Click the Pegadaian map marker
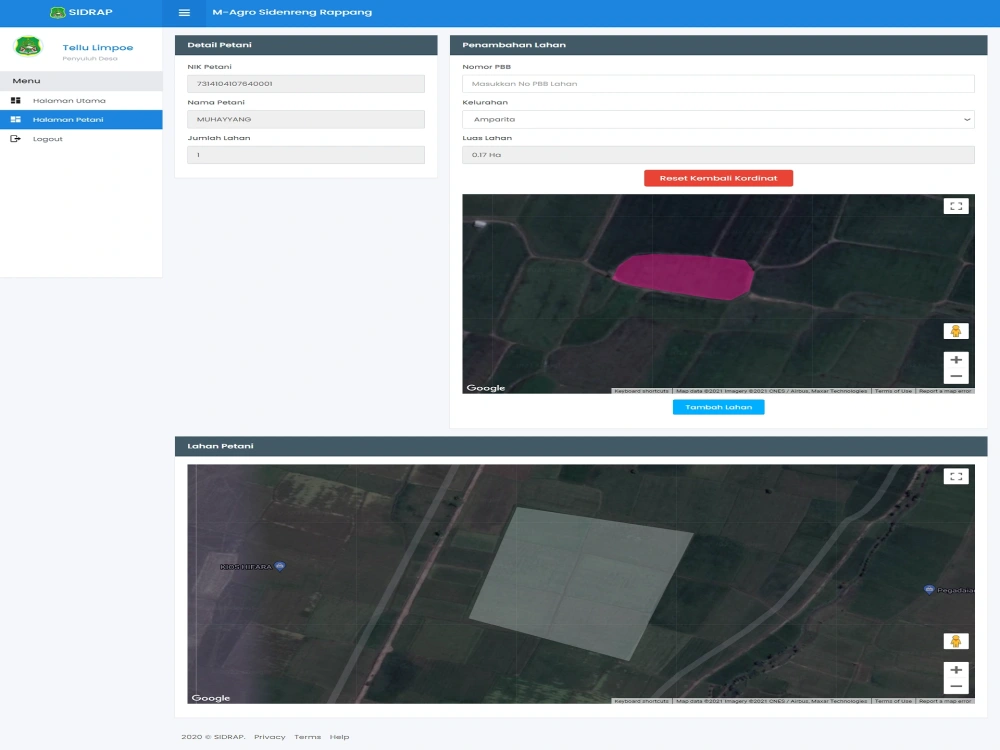 point(929,589)
